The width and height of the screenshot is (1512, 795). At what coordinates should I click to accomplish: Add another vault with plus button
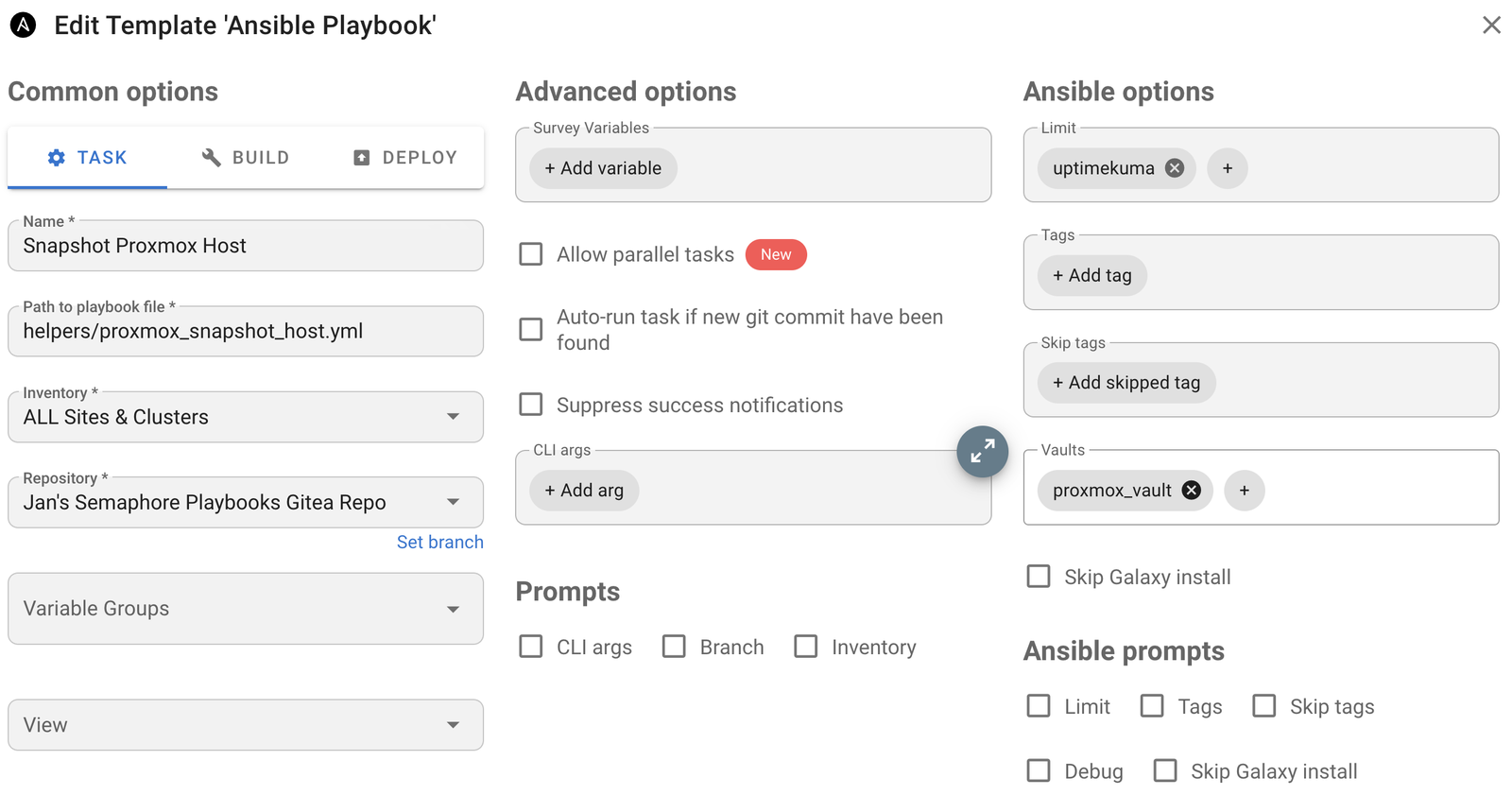point(1245,491)
